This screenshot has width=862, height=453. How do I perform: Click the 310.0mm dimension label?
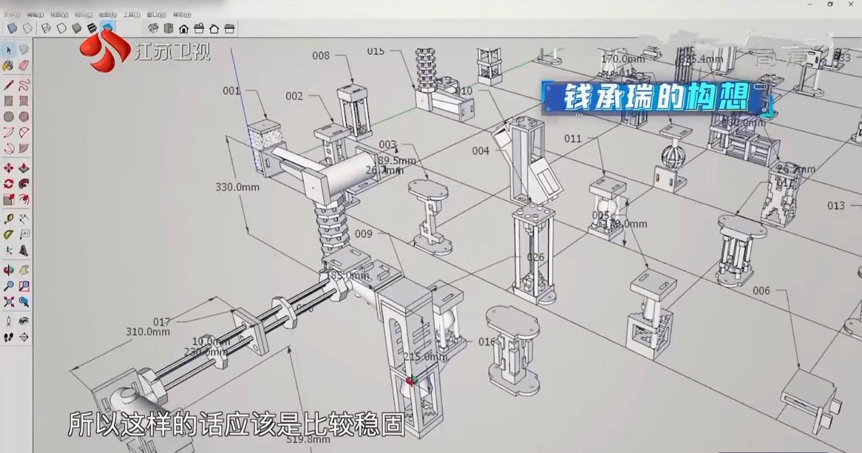pyautogui.click(x=148, y=332)
